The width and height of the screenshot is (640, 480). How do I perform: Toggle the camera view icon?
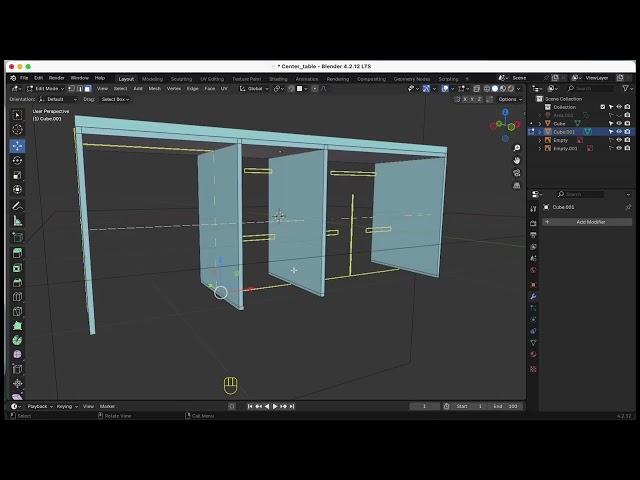tap(517, 173)
